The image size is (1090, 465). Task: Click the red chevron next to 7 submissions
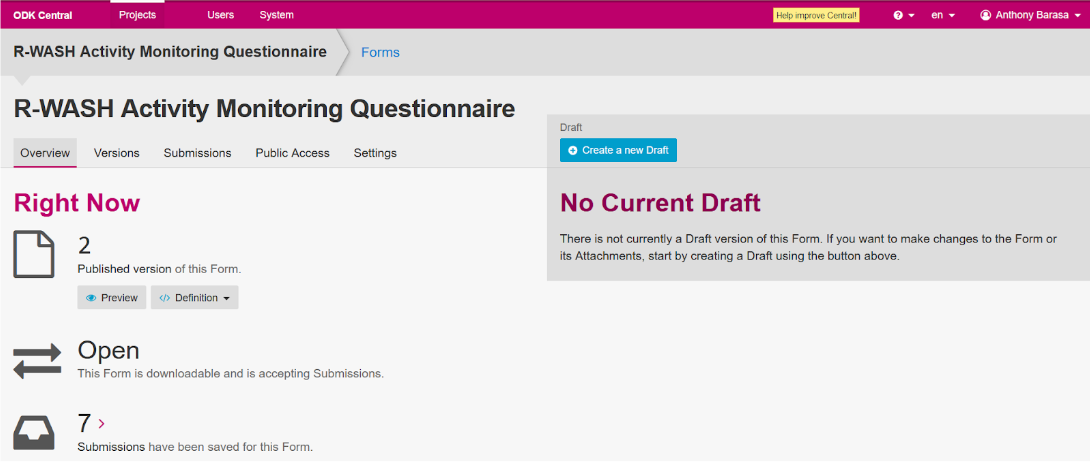[102, 424]
